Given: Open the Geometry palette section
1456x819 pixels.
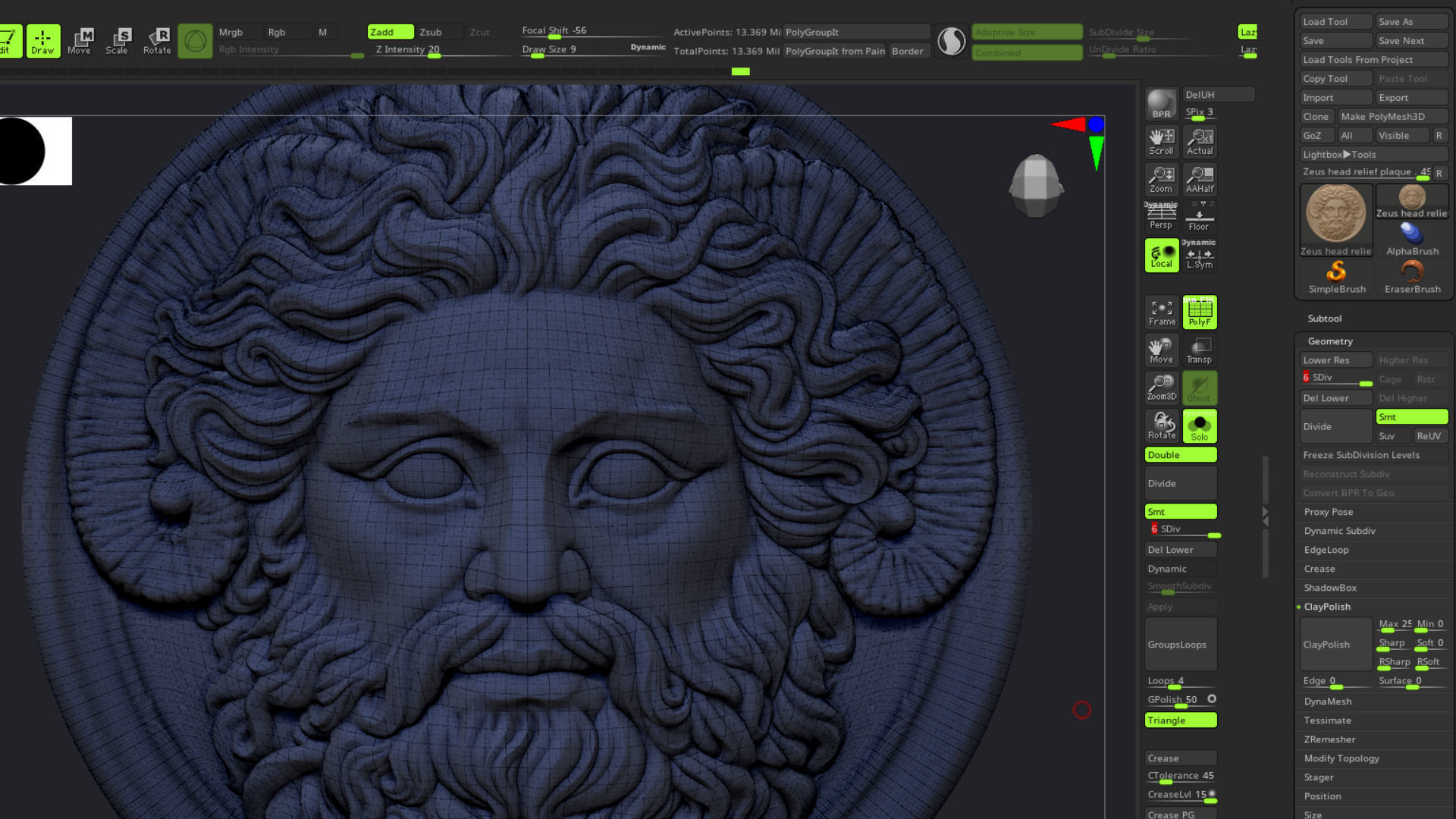Looking at the screenshot, I should [x=1329, y=341].
